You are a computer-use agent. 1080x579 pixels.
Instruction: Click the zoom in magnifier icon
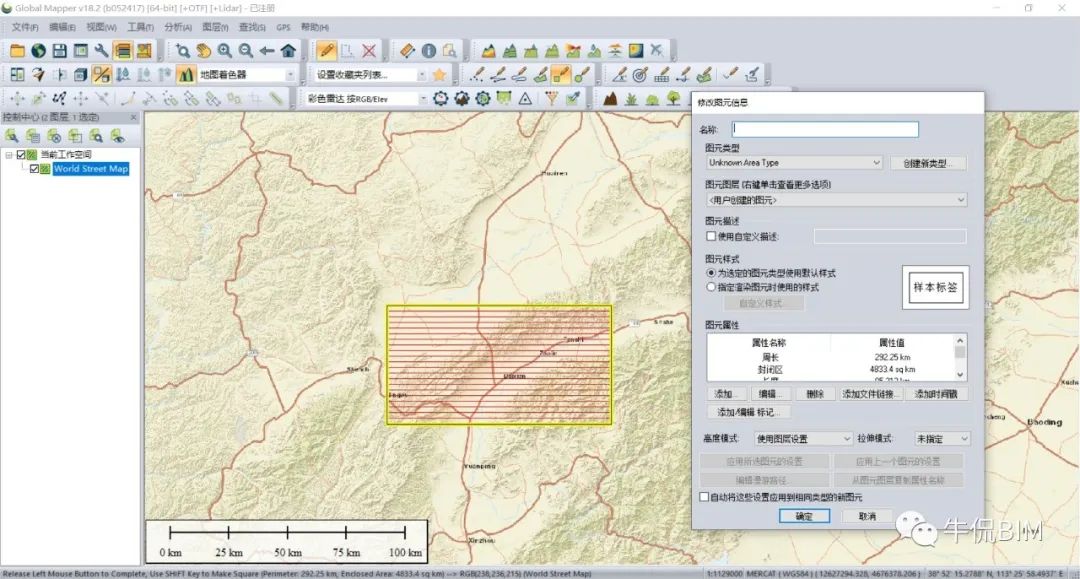pyautogui.click(x=225, y=50)
